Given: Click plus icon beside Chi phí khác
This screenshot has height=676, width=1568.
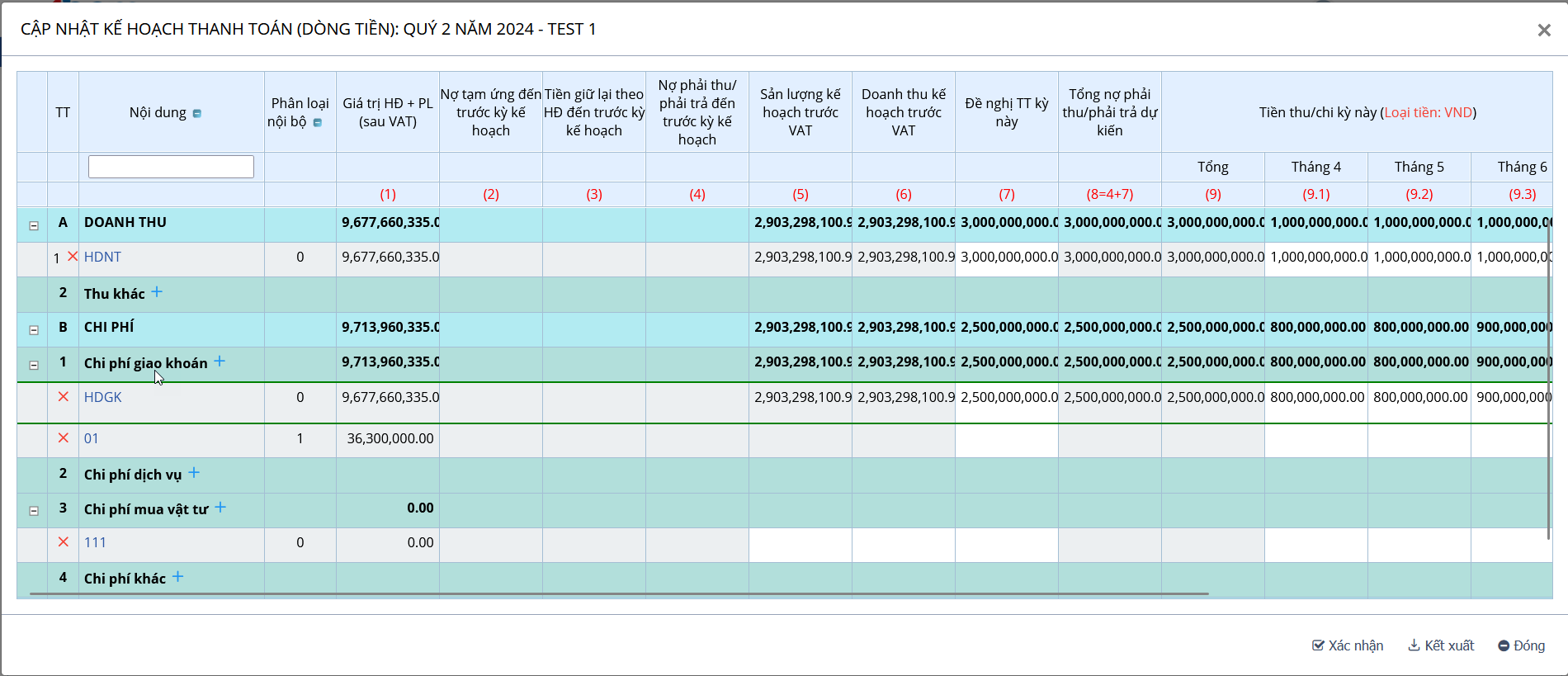Looking at the screenshot, I should (x=177, y=577).
